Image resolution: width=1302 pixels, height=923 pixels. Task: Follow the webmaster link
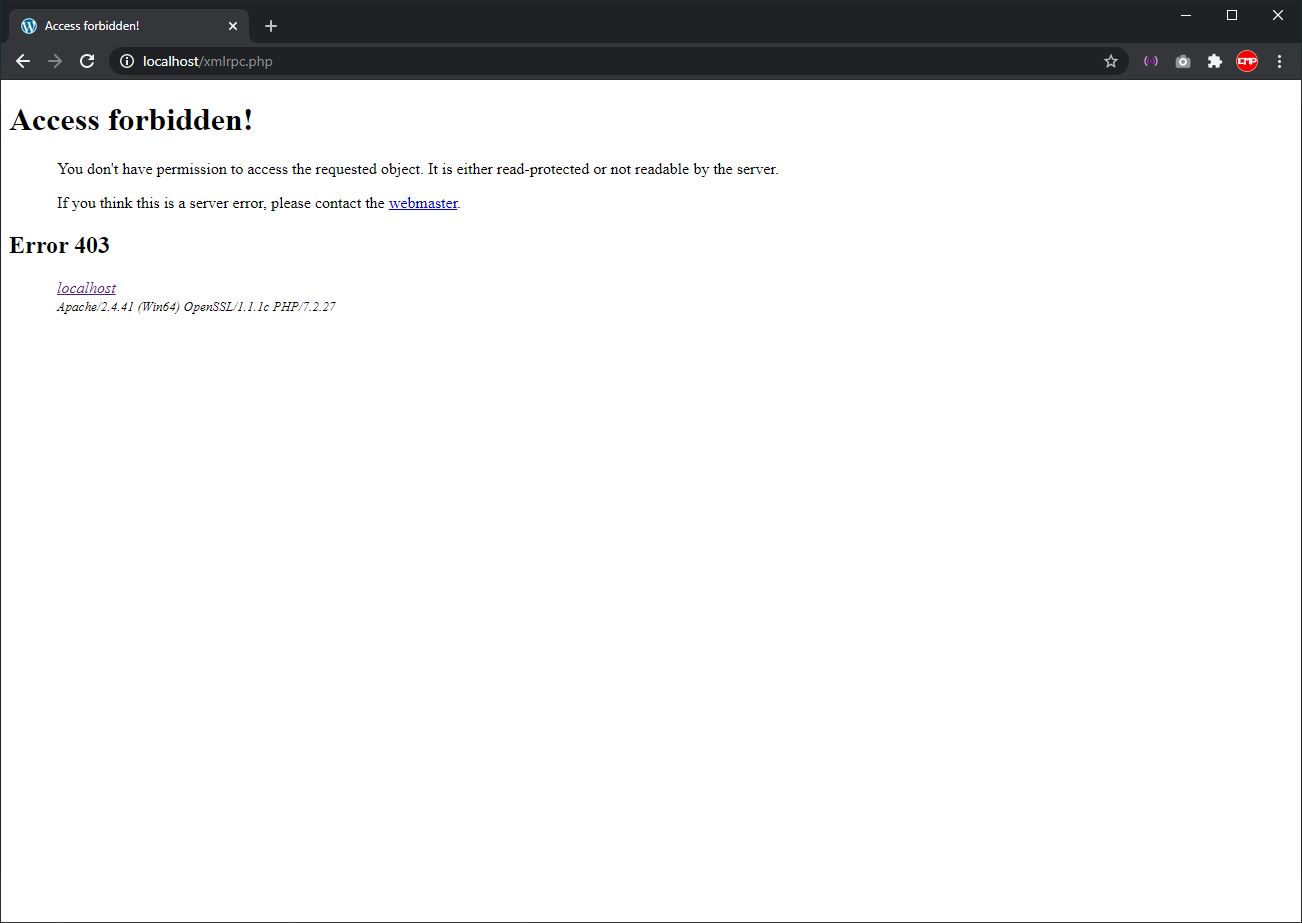[423, 203]
